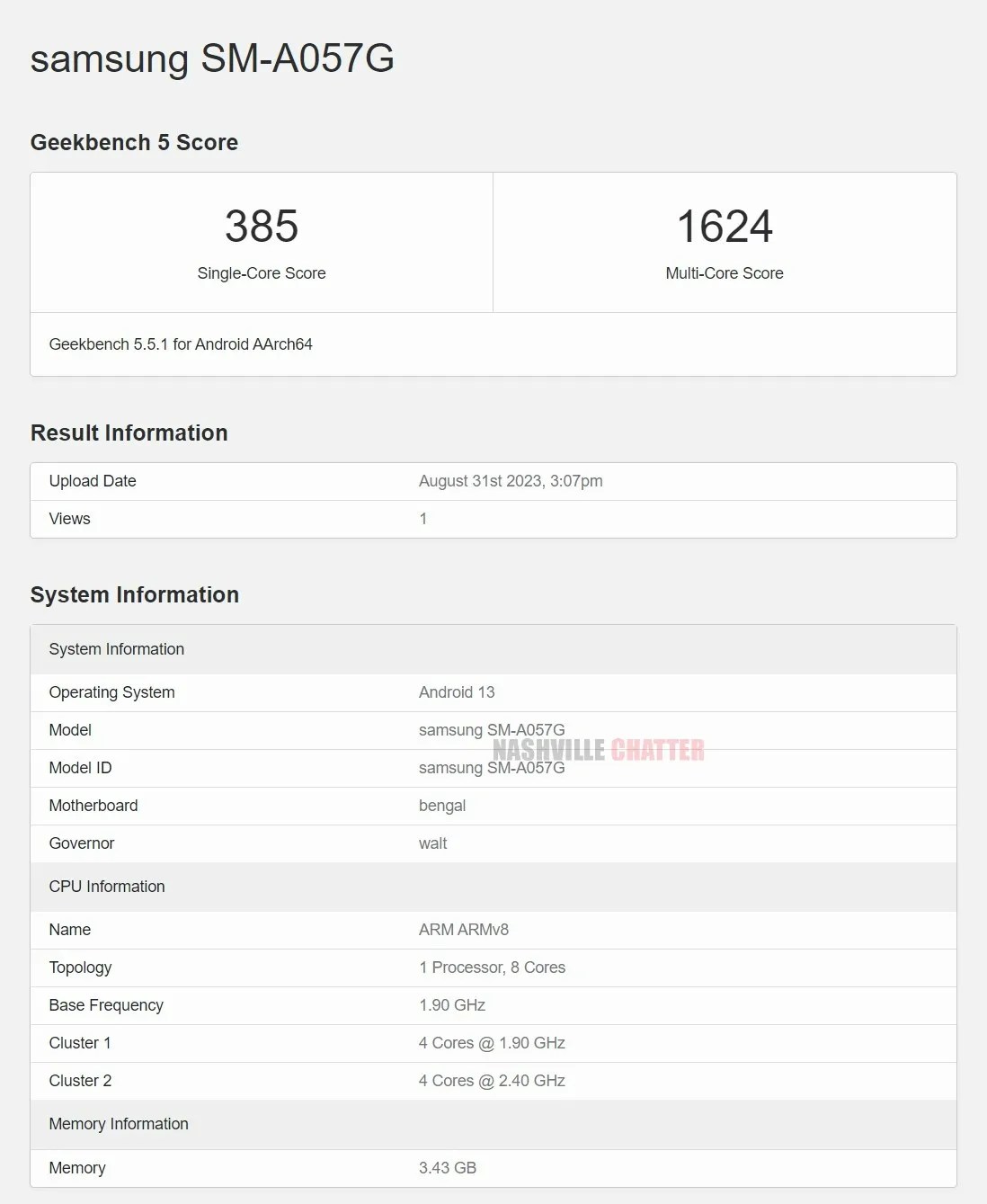Click the Model ID row label
This screenshot has height=1204, width=987.
(x=80, y=768)
